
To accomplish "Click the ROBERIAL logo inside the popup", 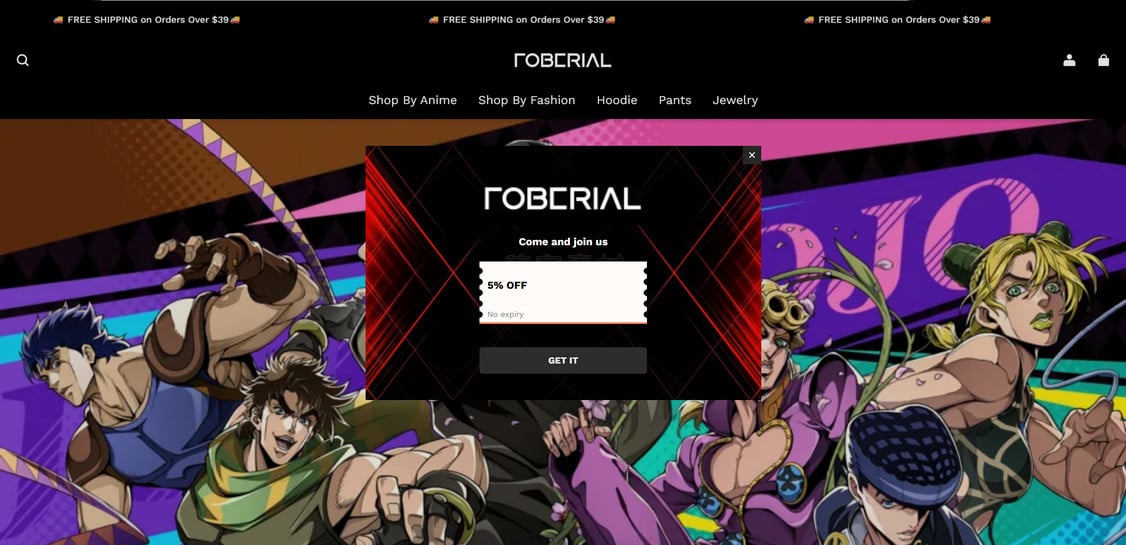I will coord(563,198).
